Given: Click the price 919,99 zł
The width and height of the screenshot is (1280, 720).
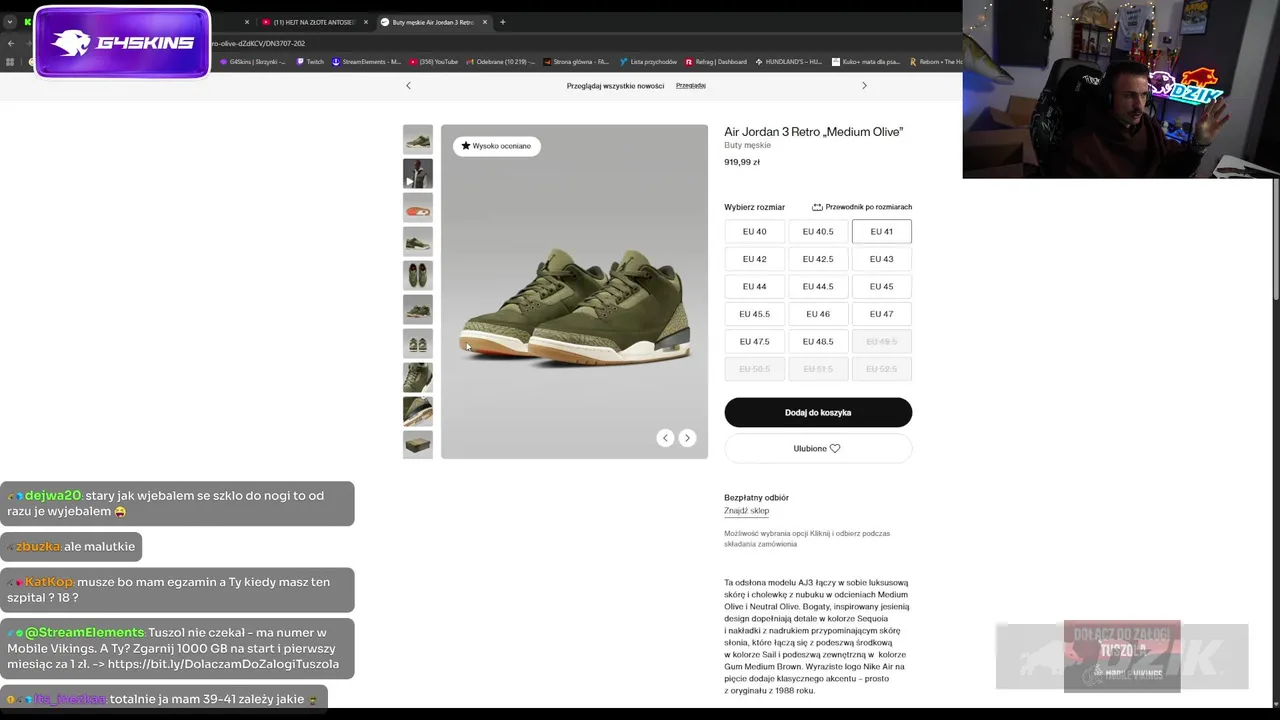Looking at the screenshot, I should (742, 162).
